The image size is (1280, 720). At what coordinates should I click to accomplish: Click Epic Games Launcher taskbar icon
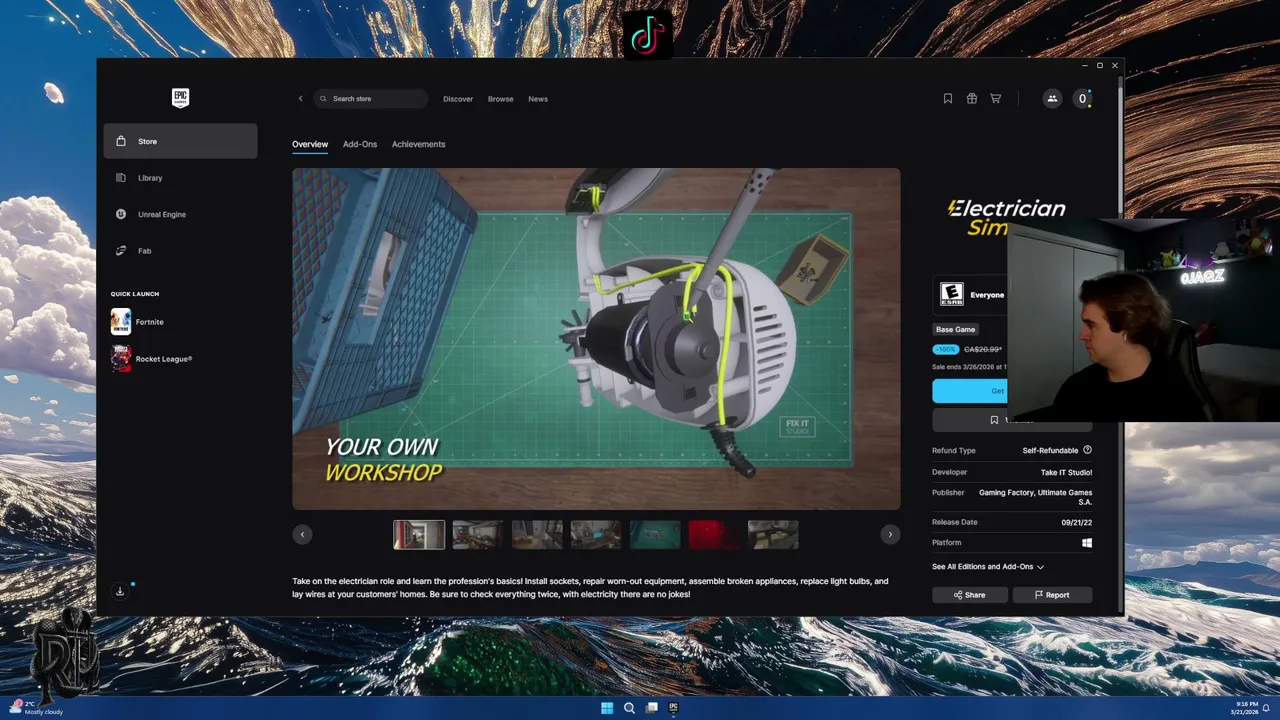(673, 708)
